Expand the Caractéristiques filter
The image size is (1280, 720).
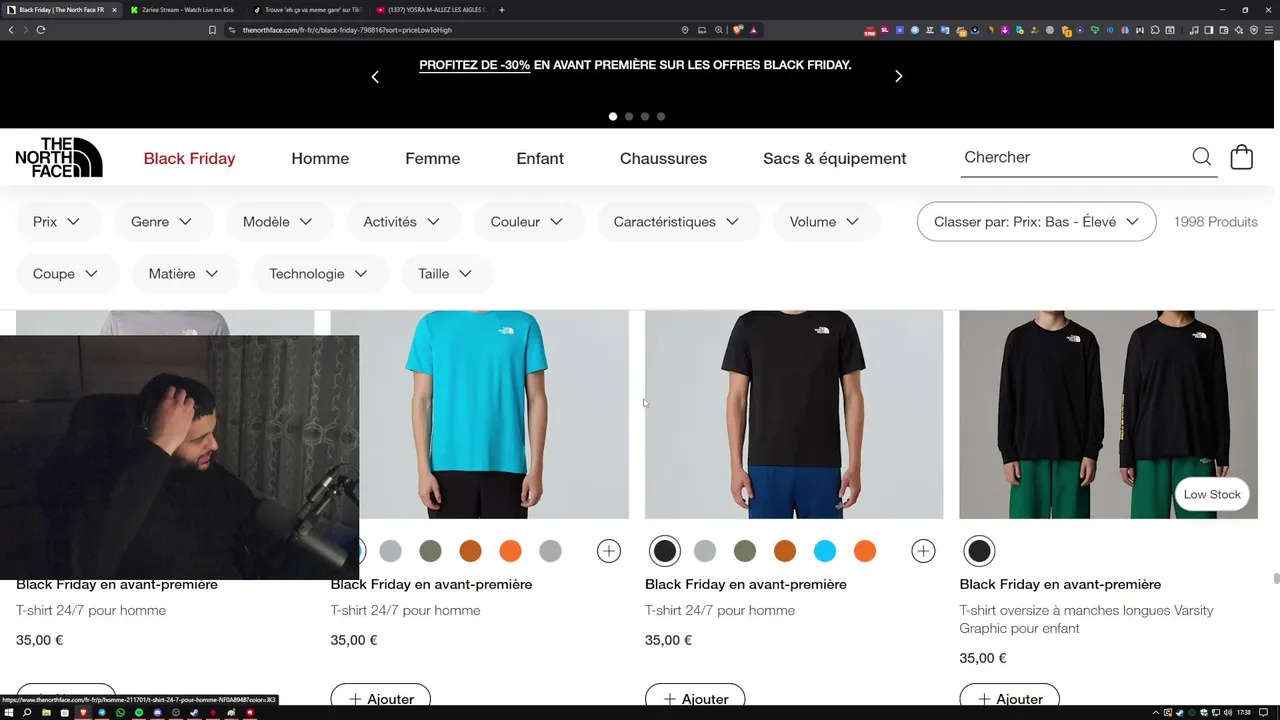pyautogui.click(x=678, y=222)
